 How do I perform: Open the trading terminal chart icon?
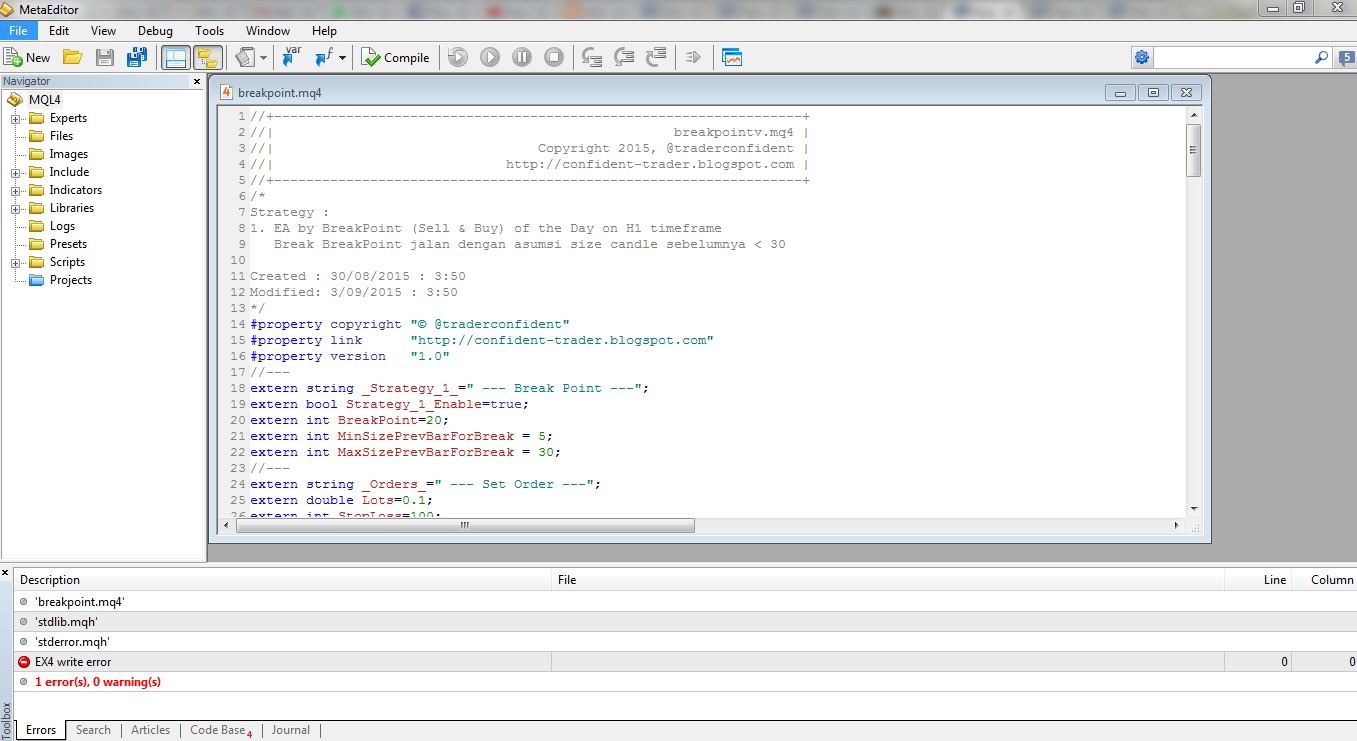(732, 58)
